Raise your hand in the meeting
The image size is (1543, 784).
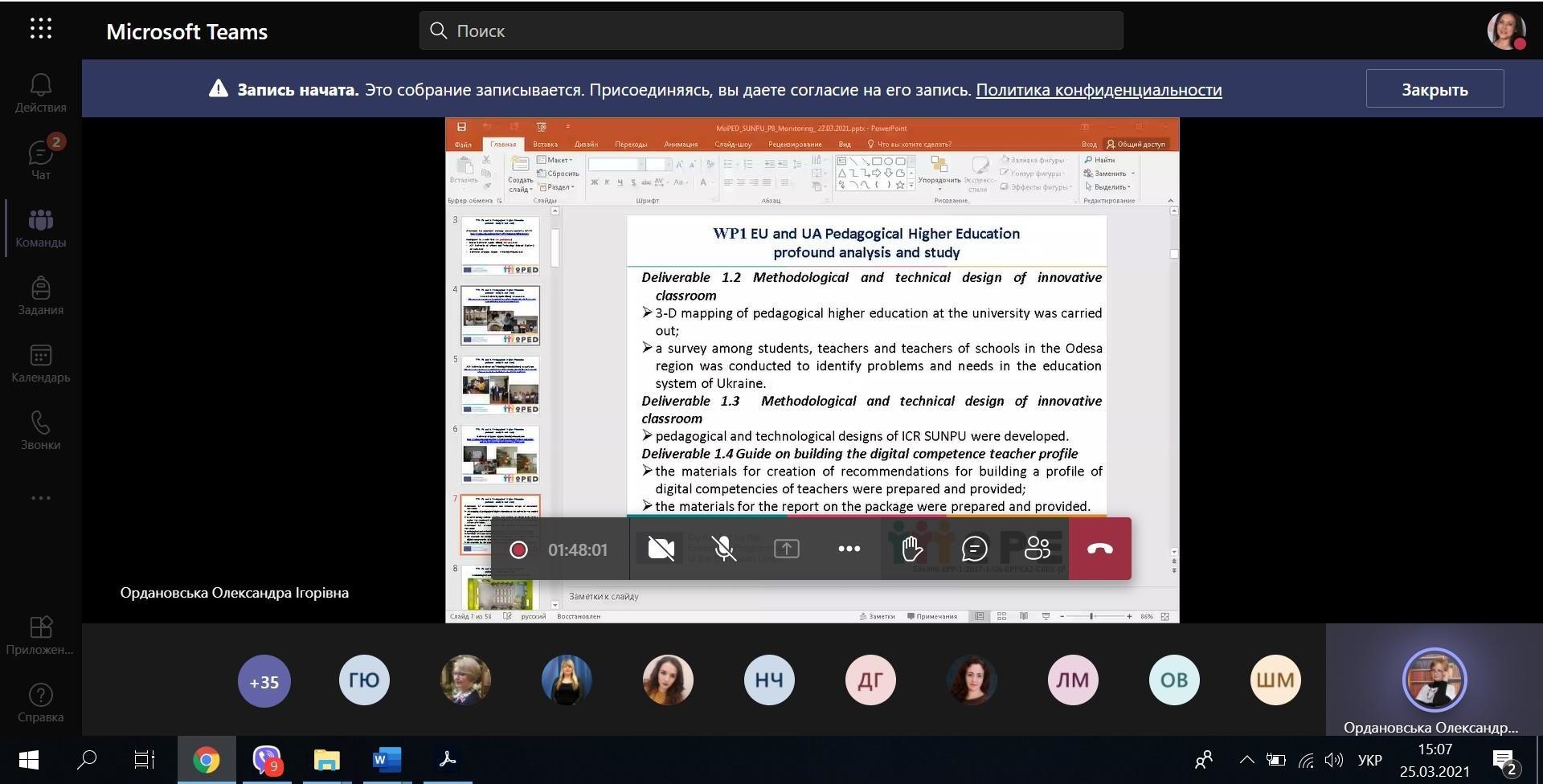tap(911, 549)
